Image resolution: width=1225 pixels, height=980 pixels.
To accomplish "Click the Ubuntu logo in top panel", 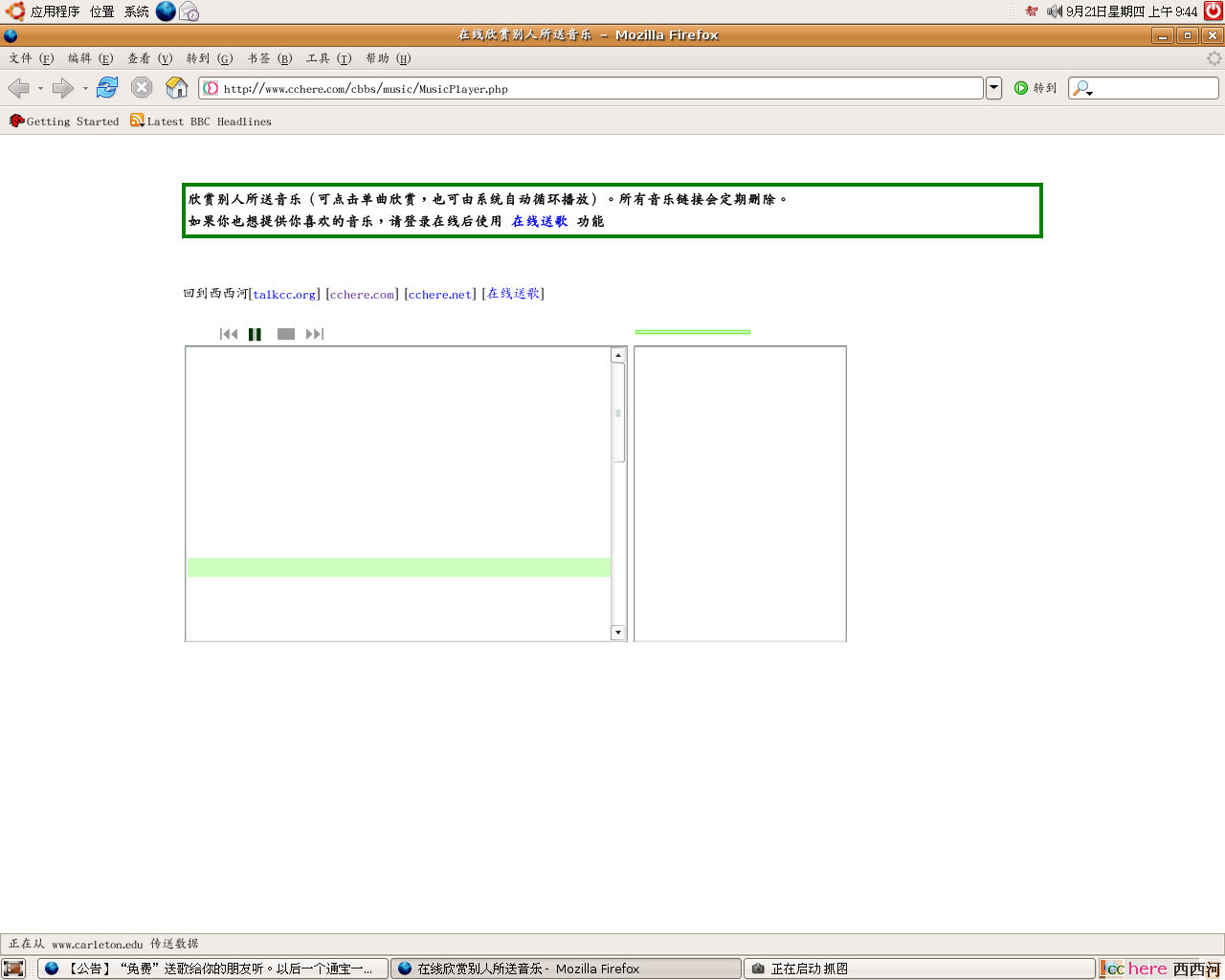I will coord(14,11).
